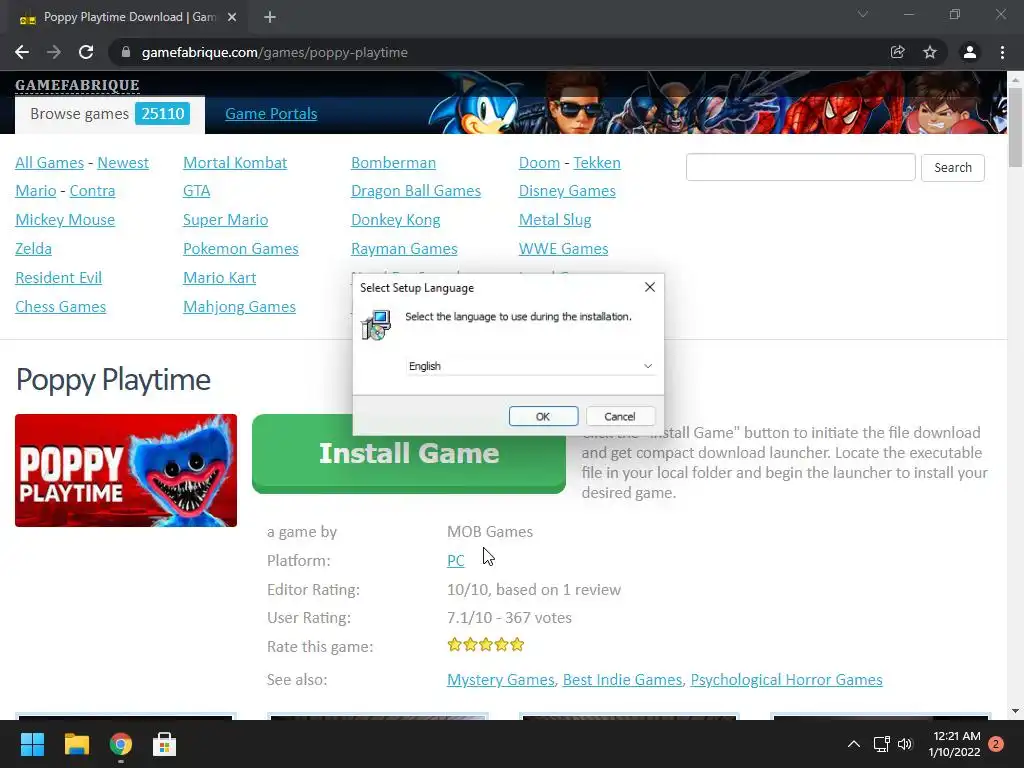This screenshot has width=1024, height=768.
Task: Cancel the language setup dialog
Action: point(620,417)
